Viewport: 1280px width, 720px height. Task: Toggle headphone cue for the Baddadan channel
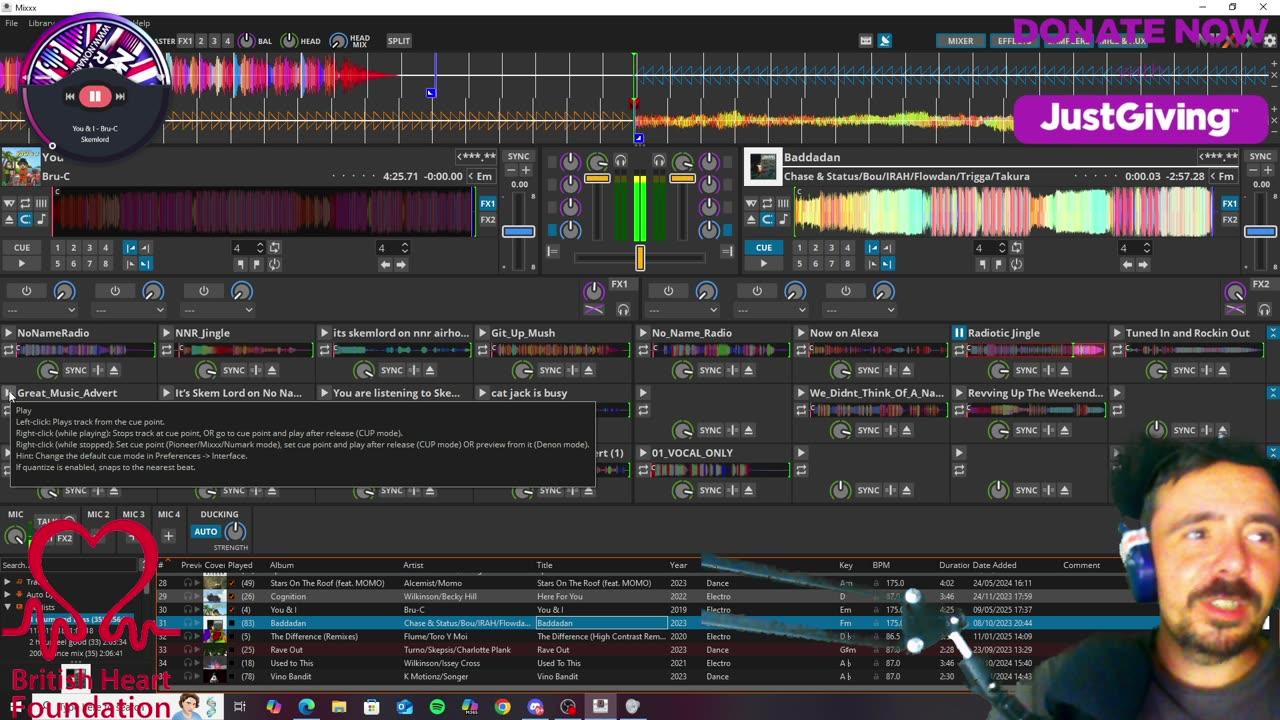(x=659, y=160)
